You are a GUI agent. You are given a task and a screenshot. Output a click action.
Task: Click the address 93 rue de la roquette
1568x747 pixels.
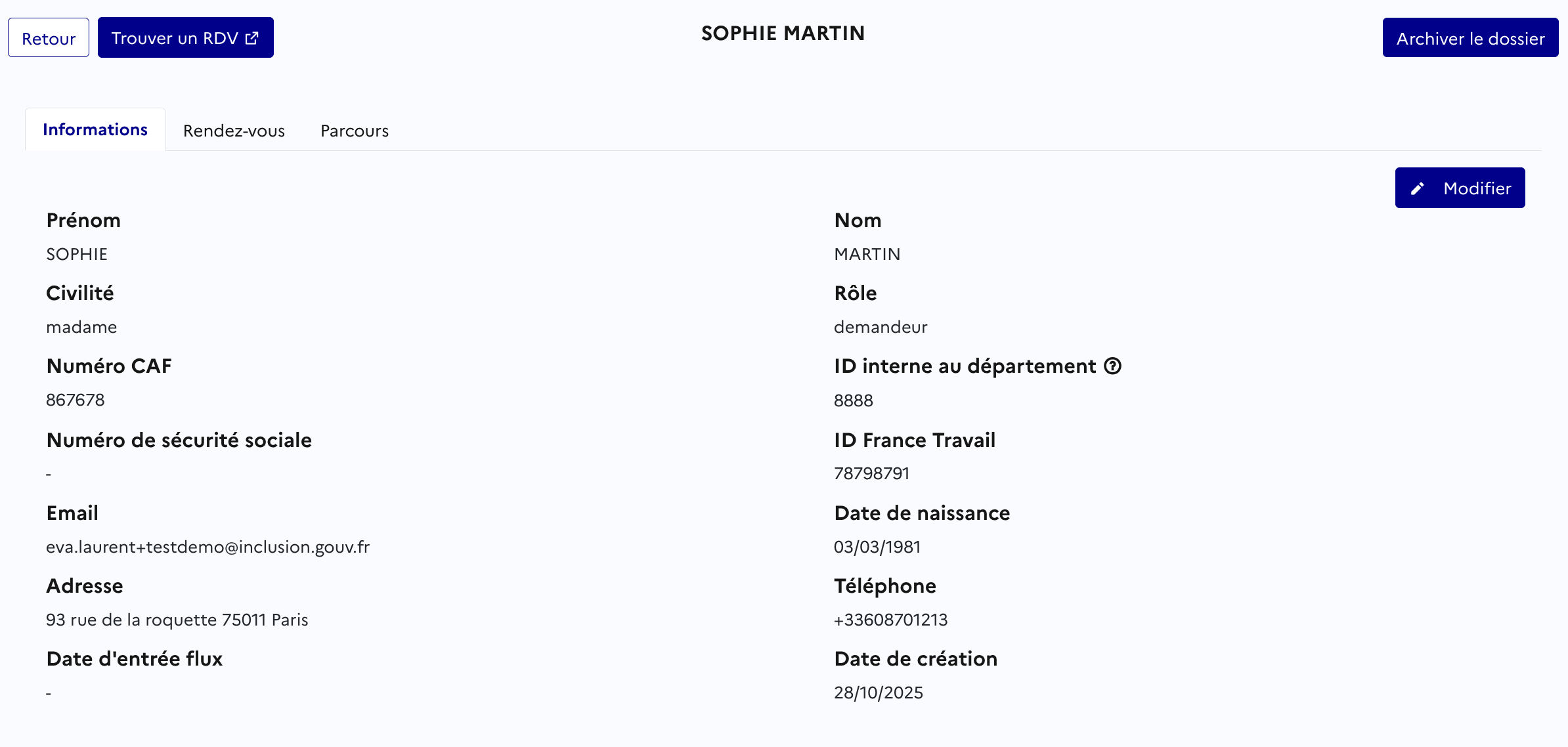[177, 620]
